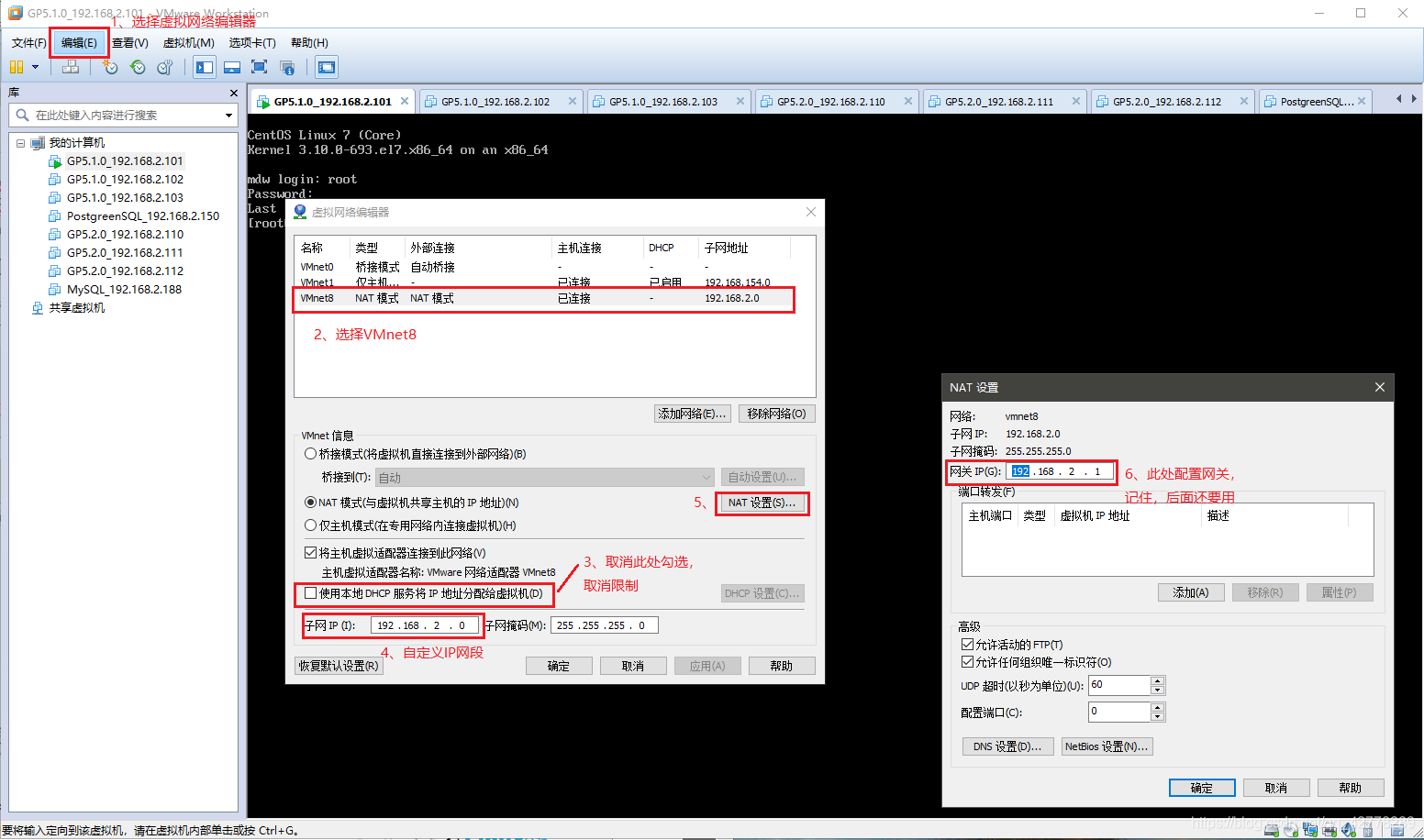The width and height of the screenshot is (1424, 840).
Task: Click the 网关 IP field in NAT settings
Action: [1060, 471]
